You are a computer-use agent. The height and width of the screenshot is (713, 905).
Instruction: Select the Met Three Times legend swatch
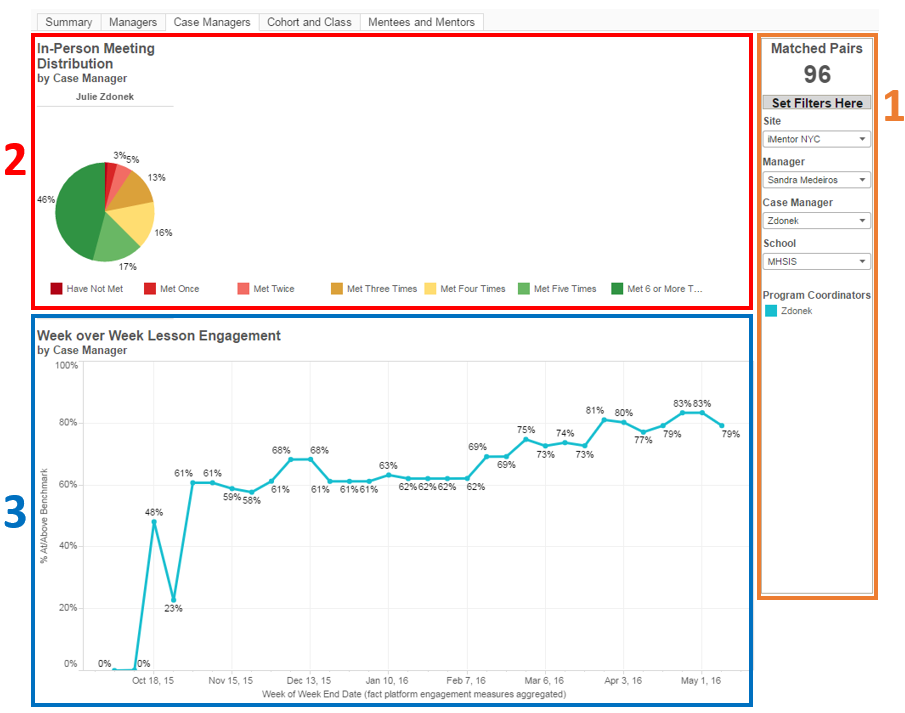(x=336, y=289)
